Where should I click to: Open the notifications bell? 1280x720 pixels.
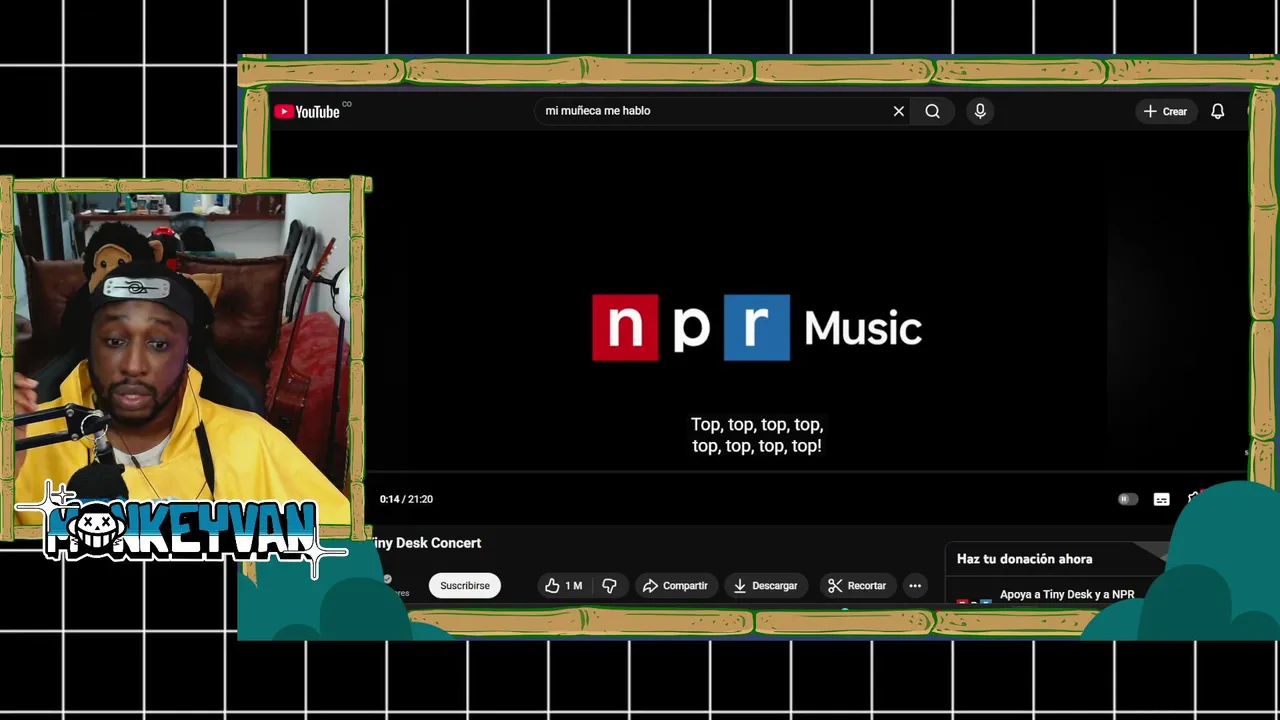pos(1217,111)
